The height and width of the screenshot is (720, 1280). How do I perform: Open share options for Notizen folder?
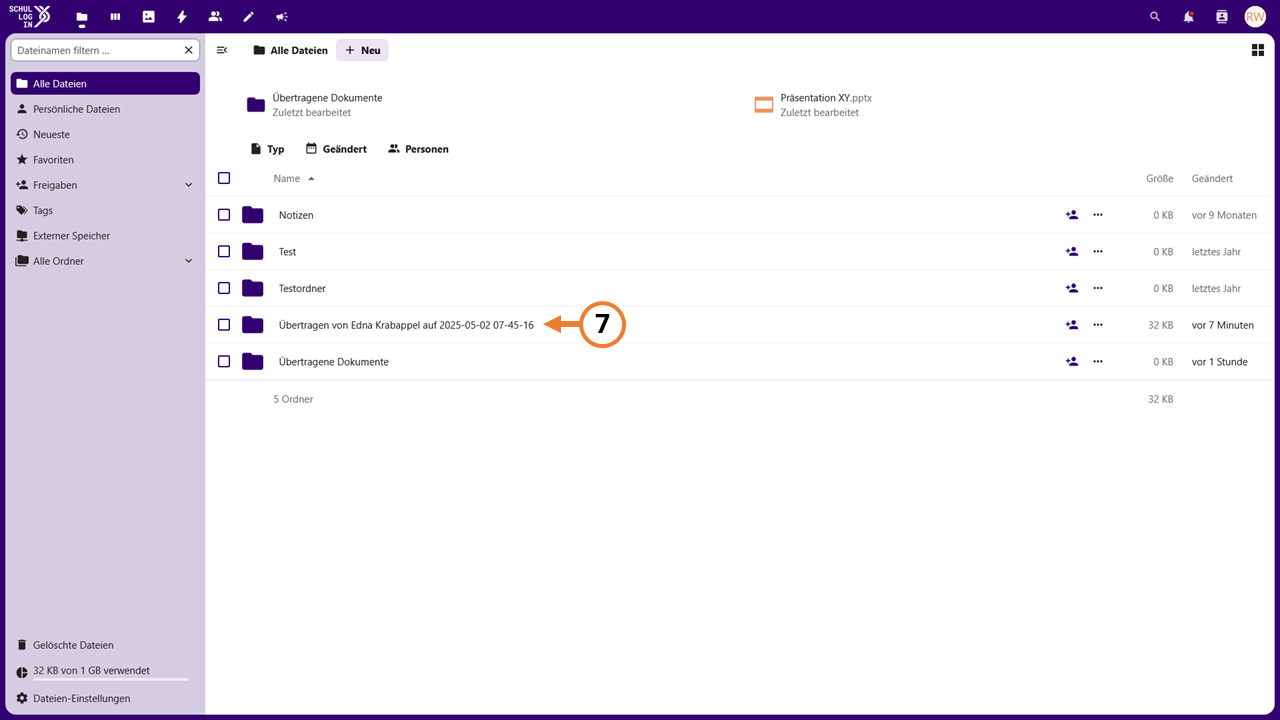click(x=1072, y=215)
